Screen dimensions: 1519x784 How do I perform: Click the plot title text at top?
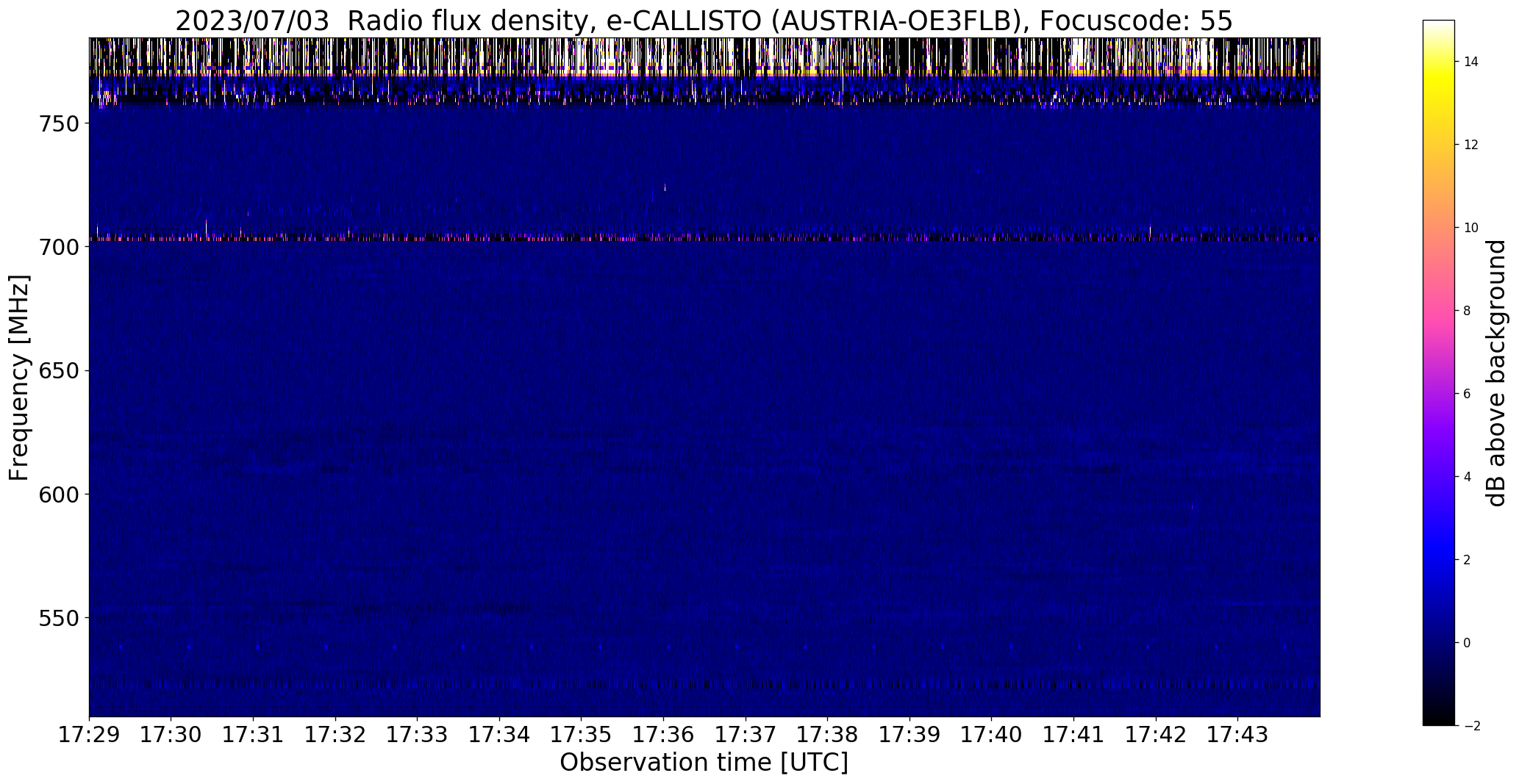point(704,21)
